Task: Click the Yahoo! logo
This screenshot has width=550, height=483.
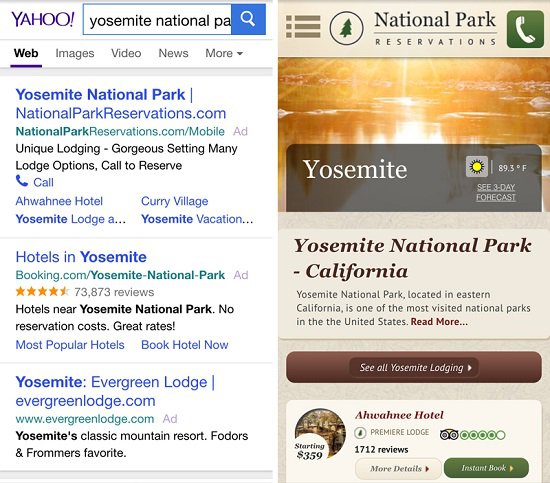Action: [x=43, y=19]
